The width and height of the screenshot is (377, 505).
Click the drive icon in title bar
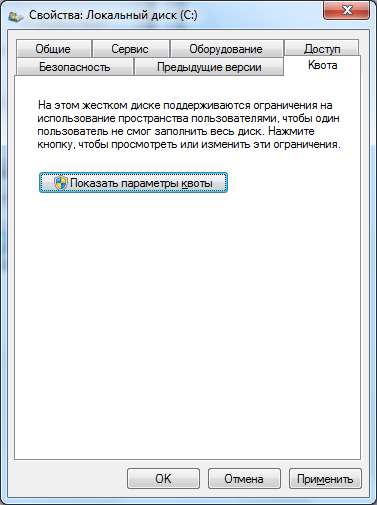(x=16, y=16)
